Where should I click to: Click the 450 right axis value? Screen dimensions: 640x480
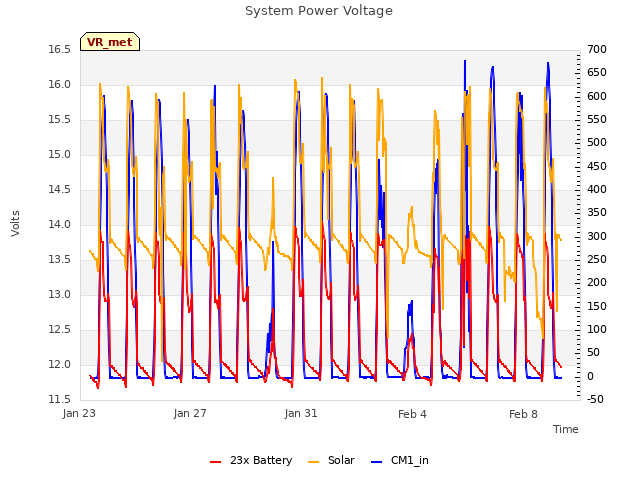(597, 167)
